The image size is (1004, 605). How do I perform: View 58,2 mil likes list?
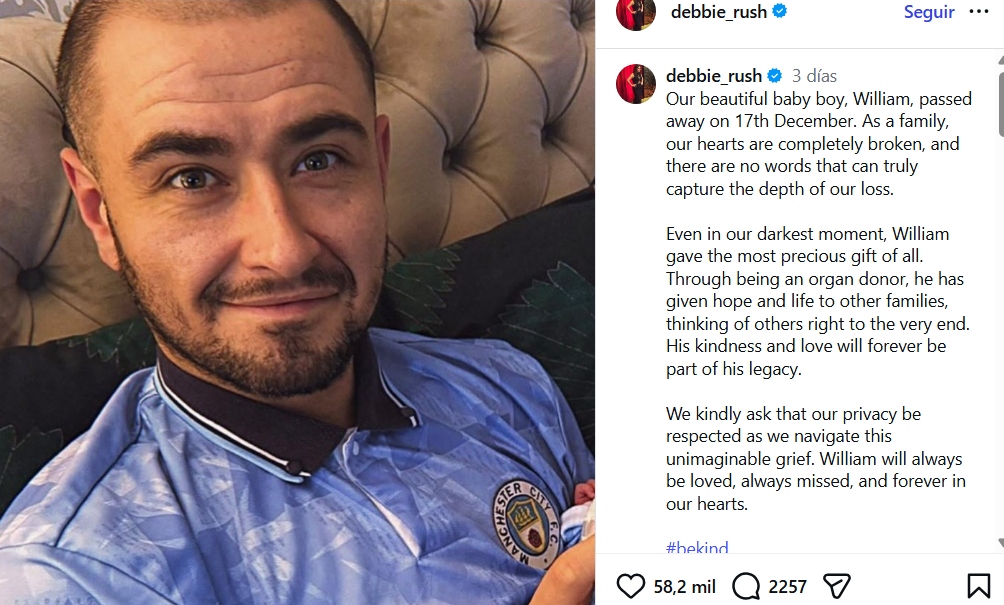[684, 586]
